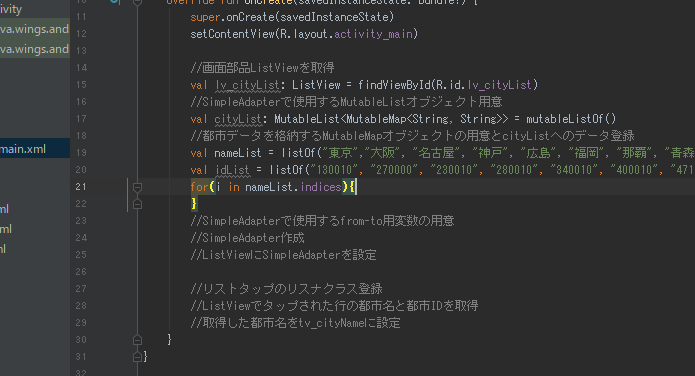Click the "大阪" string literal on line 19

382,153
